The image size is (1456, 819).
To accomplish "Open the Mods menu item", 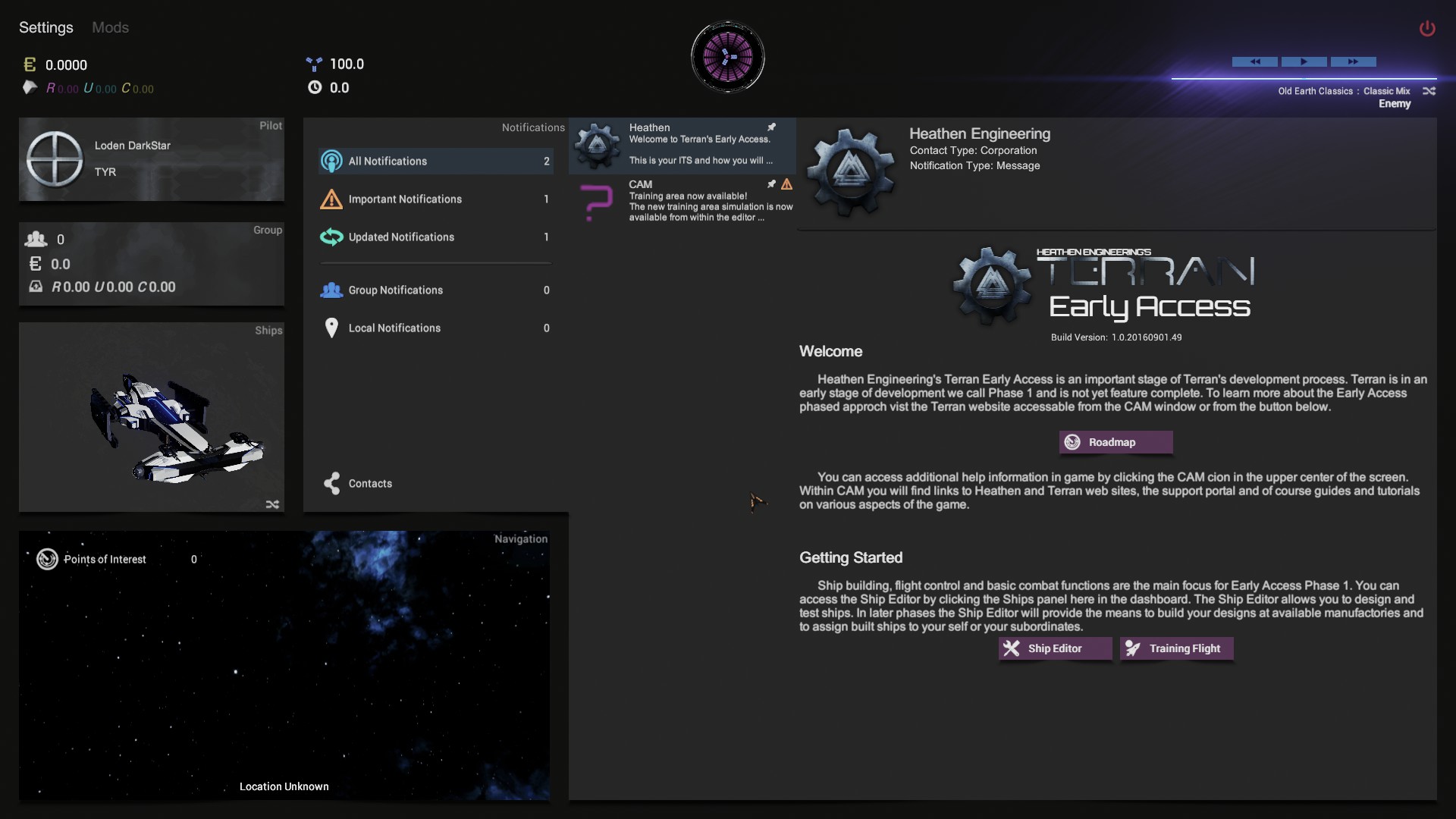I will coord(110,27).
